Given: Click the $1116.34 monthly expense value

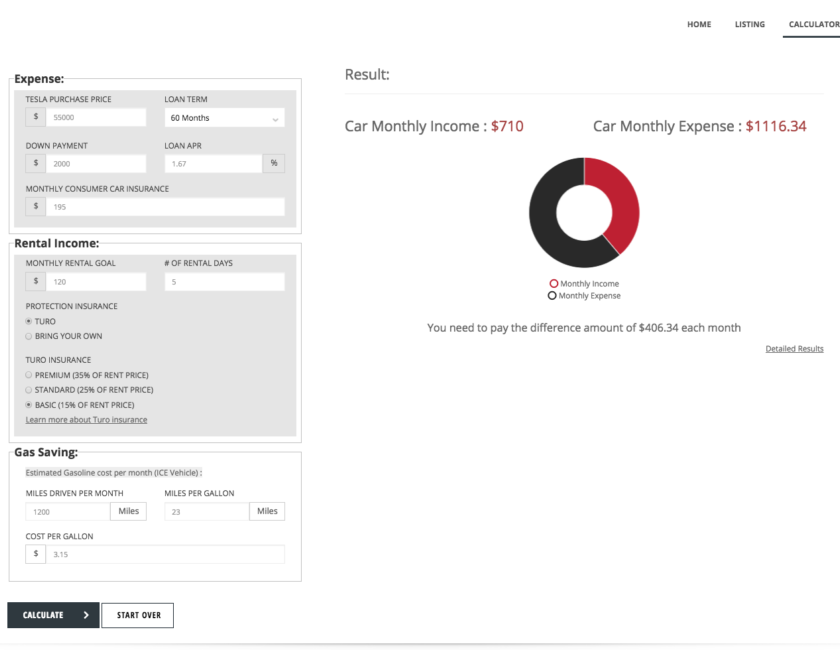Looking at the screenshot, I should point(776,126).
